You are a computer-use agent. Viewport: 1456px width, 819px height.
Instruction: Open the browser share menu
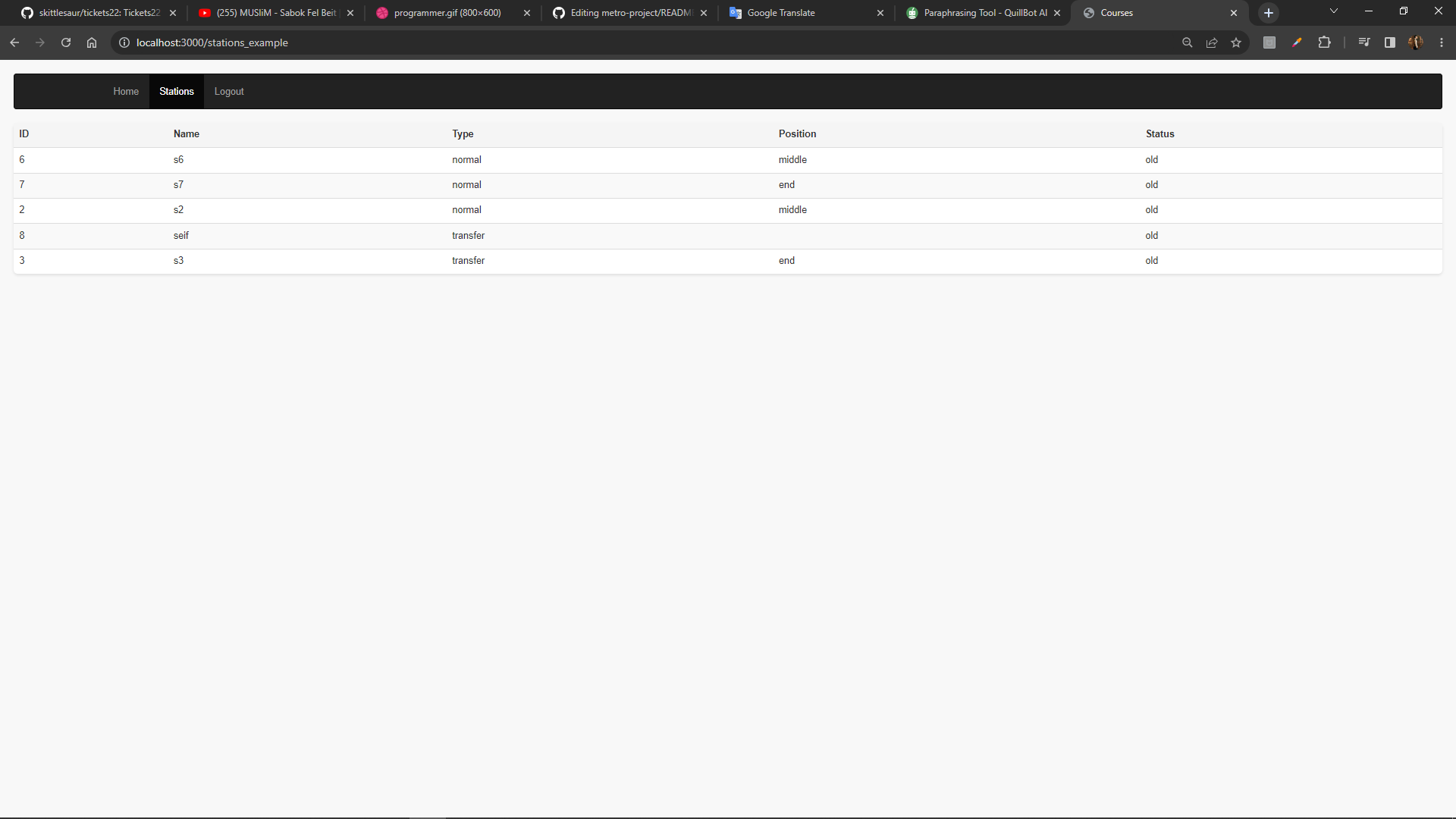[1212, 42]
